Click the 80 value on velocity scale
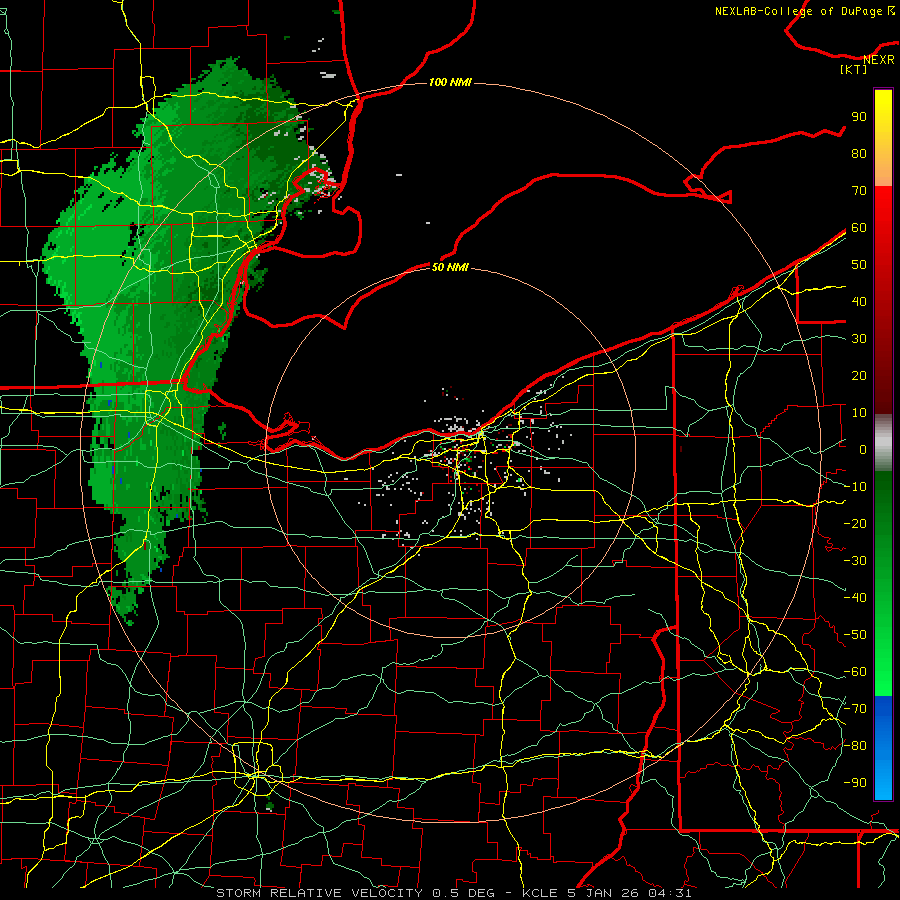 [859, 153]
